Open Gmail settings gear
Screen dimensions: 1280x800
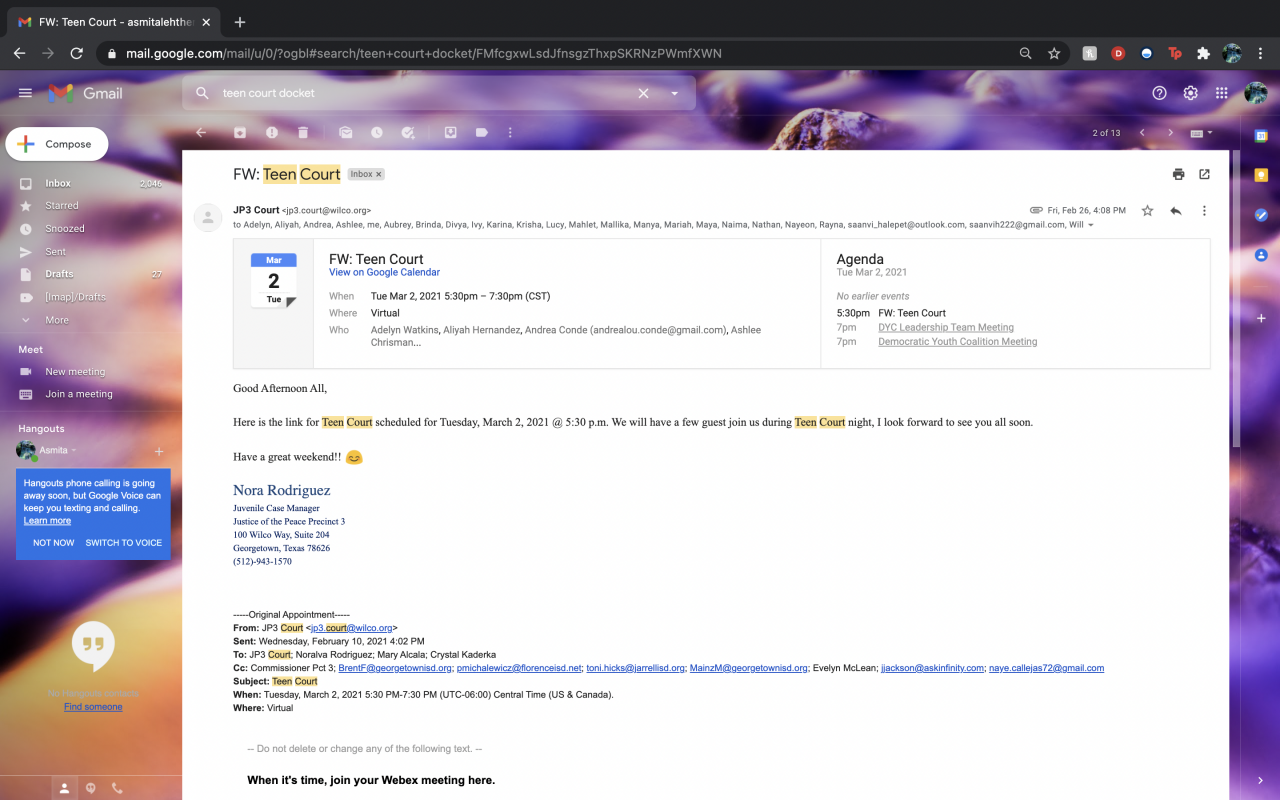pyautogui.click(x=1191, y=93)
